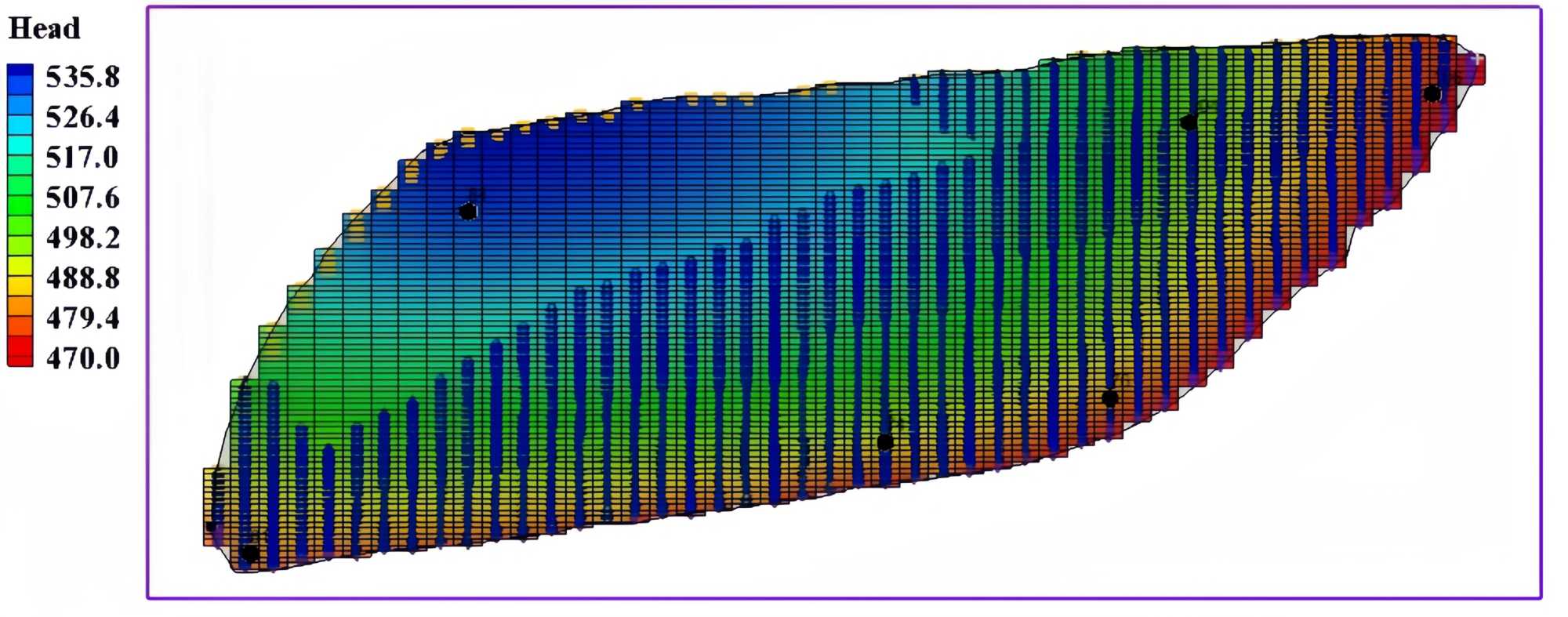Pick the cyan legend swatch beside 517.0
Screen dimensions: 1568x617
point(20,154)
